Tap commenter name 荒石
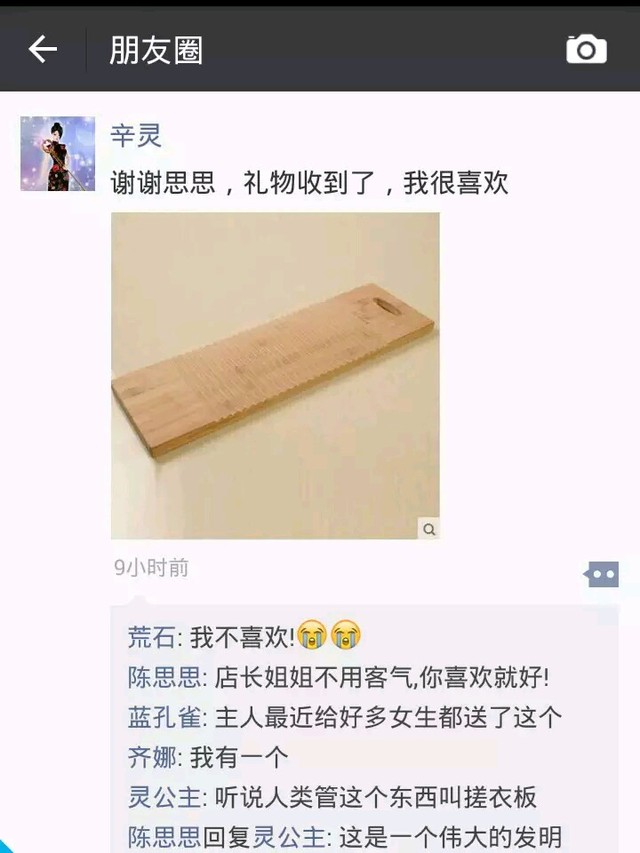The width and height of the screenshot is (640, 853). click(x=152, y=637)
